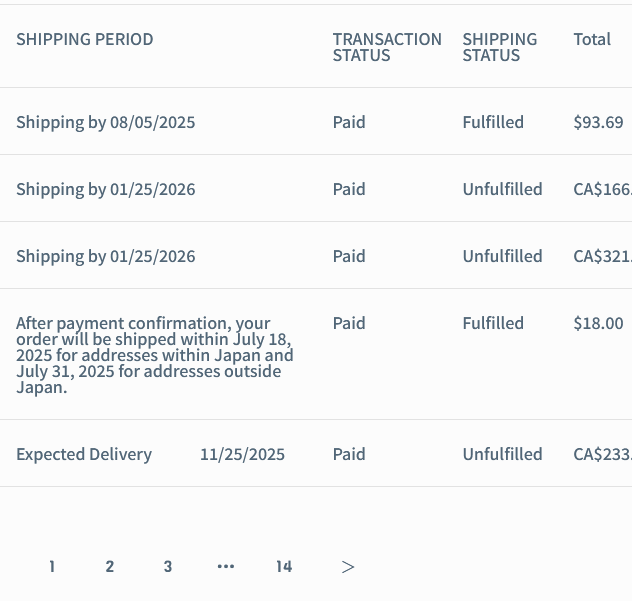Click the Shipping Status column header
The image size is (632, 601).
pyautogui.click(x=499, y=47)
